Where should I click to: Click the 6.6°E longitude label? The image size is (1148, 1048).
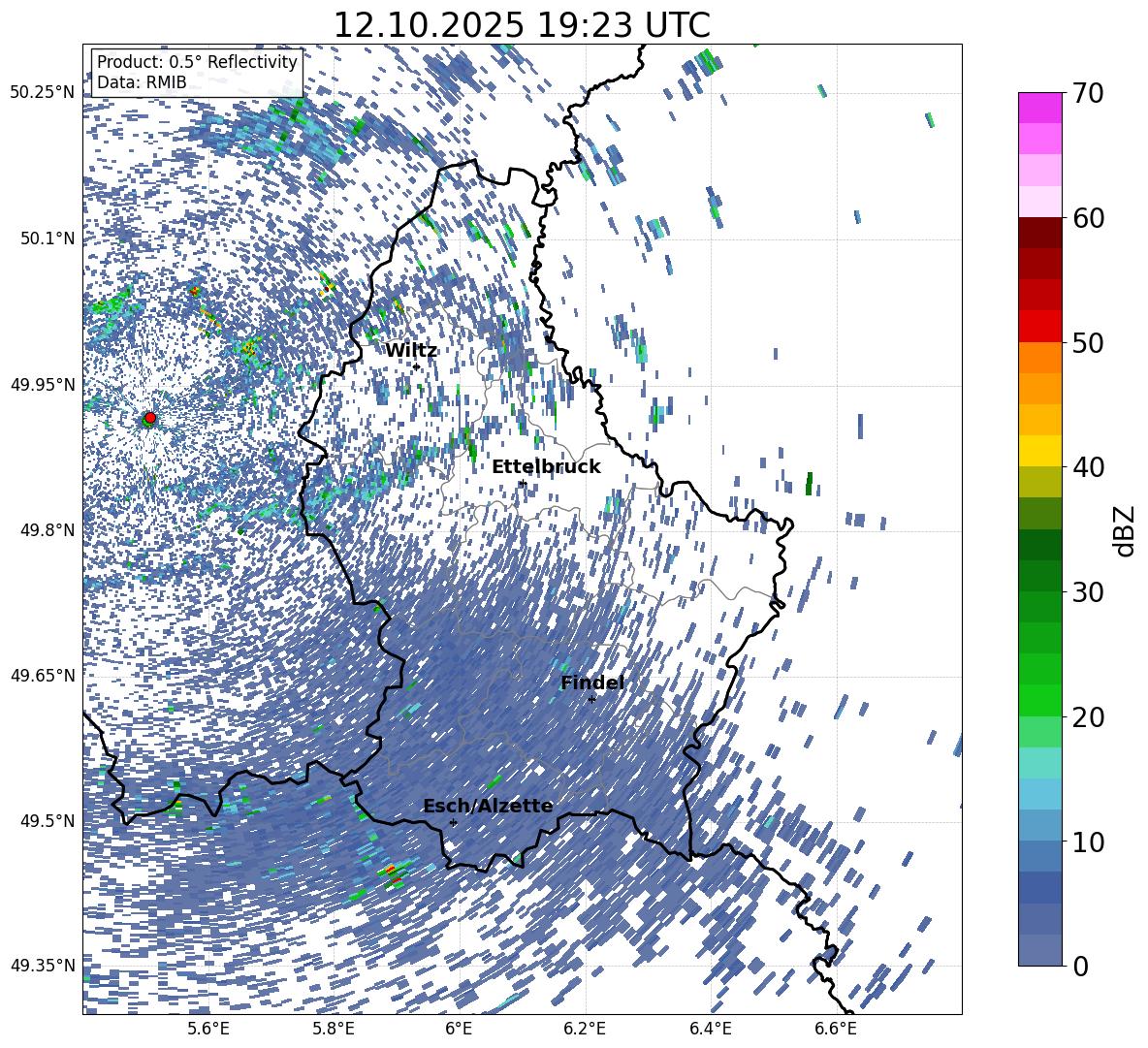pyautogui.click(x=836, y=1029)
